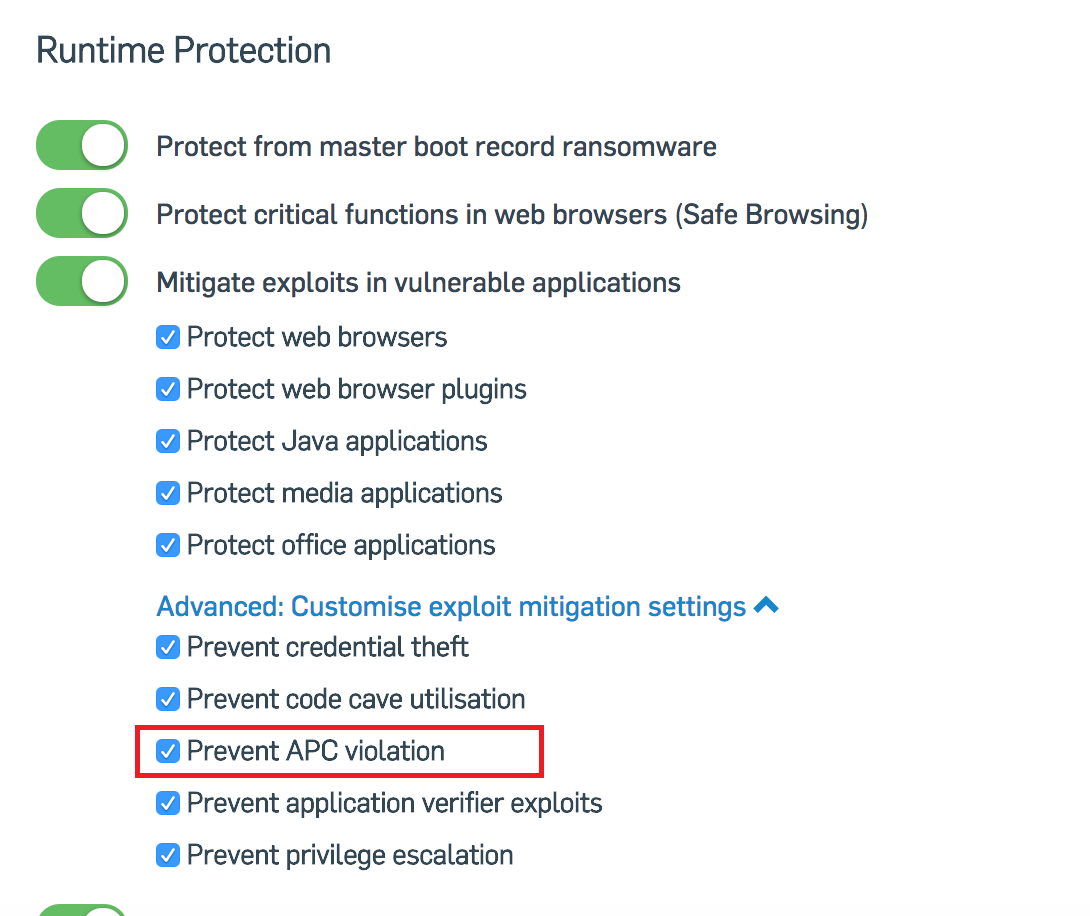Untick the Prevent APC violation checkbox
This screenshot has width=1090, height=916.
point(168,751)
